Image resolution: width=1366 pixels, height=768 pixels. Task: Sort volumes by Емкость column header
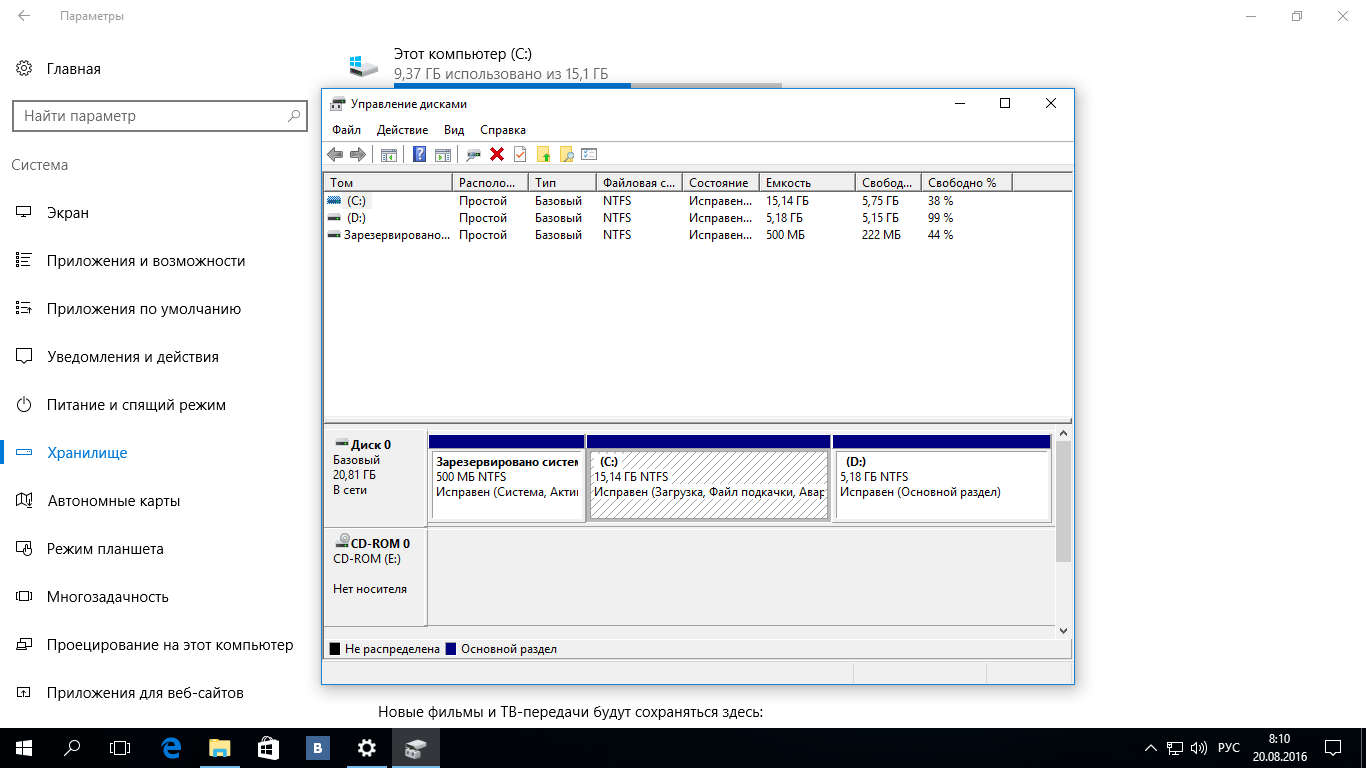point(807,183)
